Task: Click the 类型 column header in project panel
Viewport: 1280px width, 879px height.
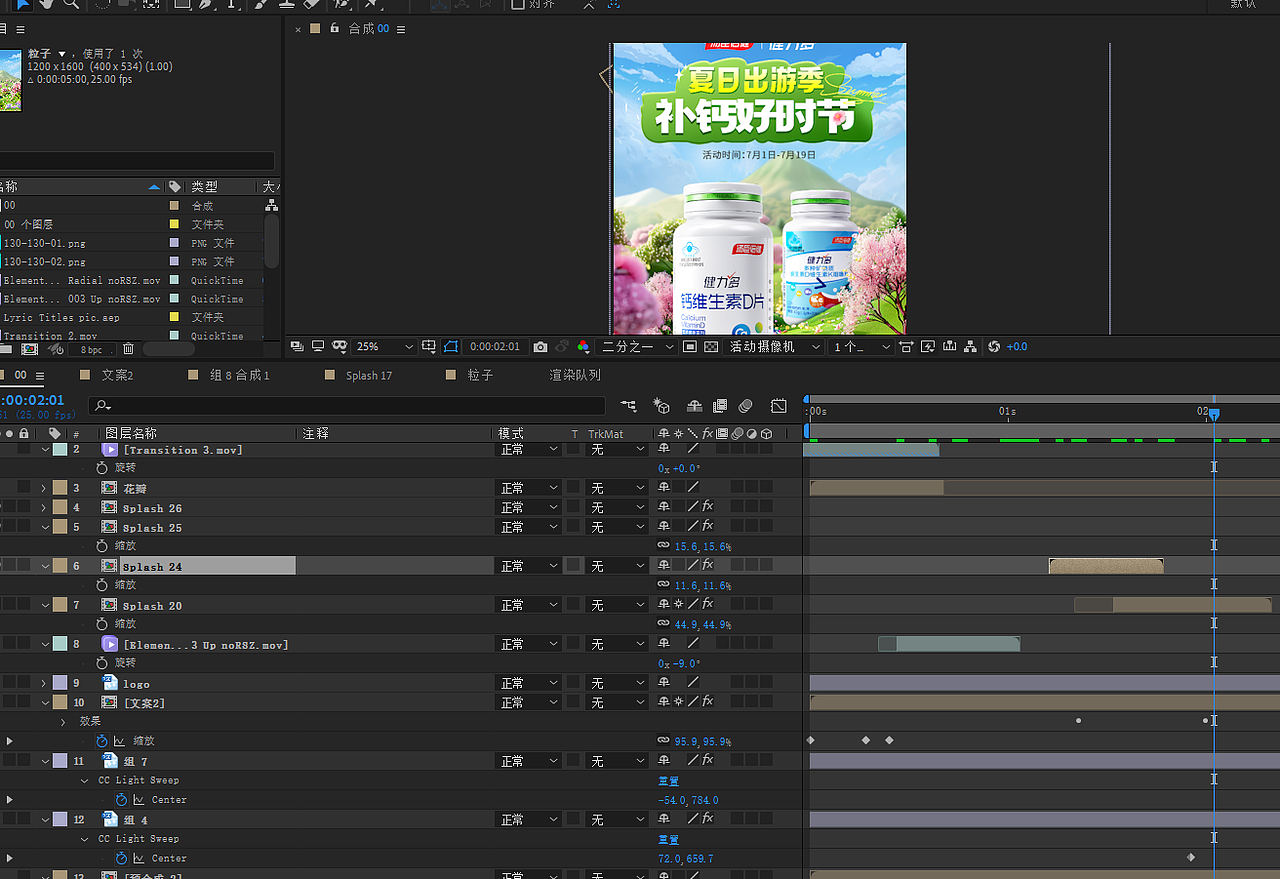Action: click(x=204, y=187)
